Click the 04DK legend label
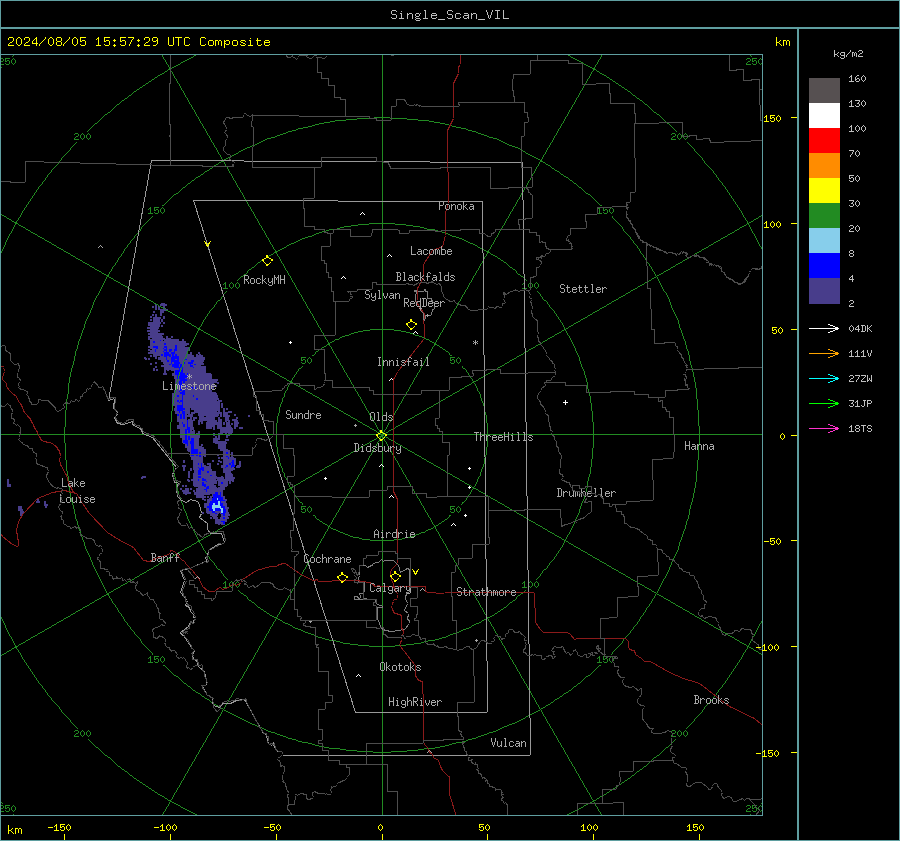The width and height of the screenshot is (900, 841). (x=860, y=329)
